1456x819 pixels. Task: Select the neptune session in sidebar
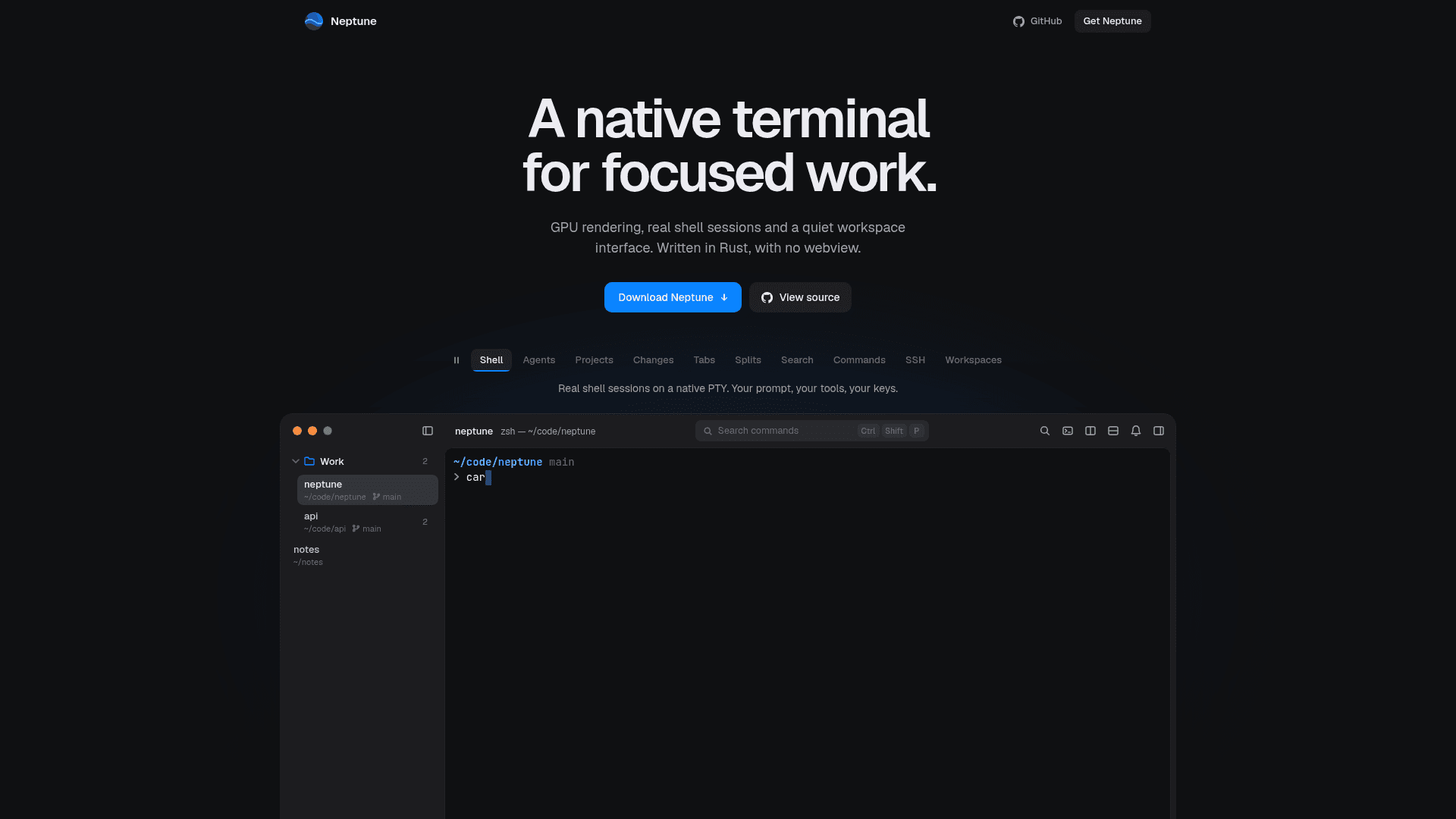367,490
